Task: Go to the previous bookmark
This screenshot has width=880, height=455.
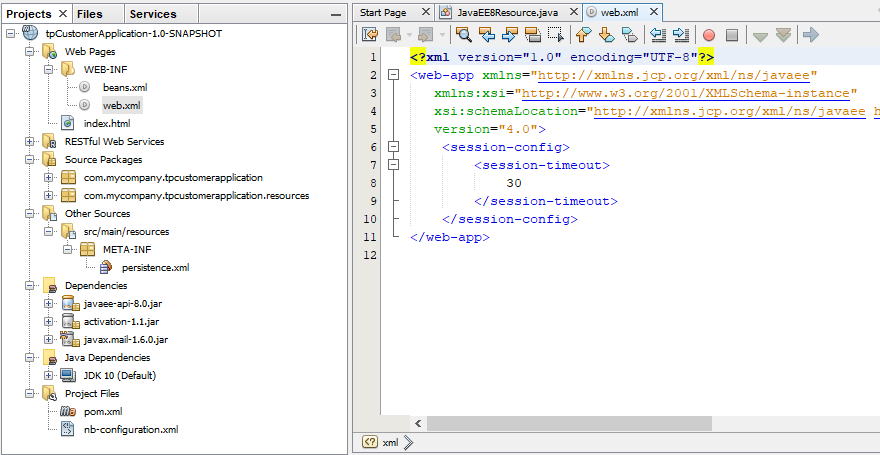Action: 584,35
